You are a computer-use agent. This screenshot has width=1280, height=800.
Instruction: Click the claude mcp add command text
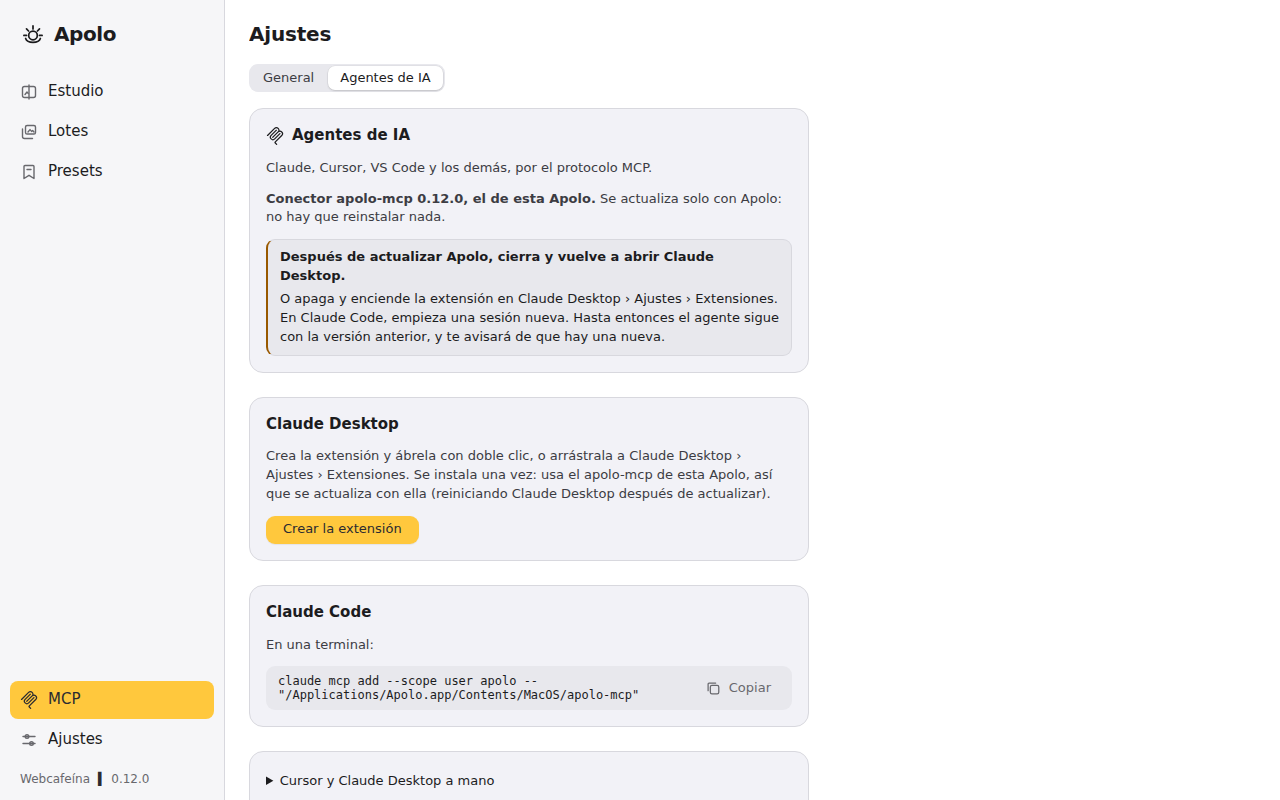(458, 688)
